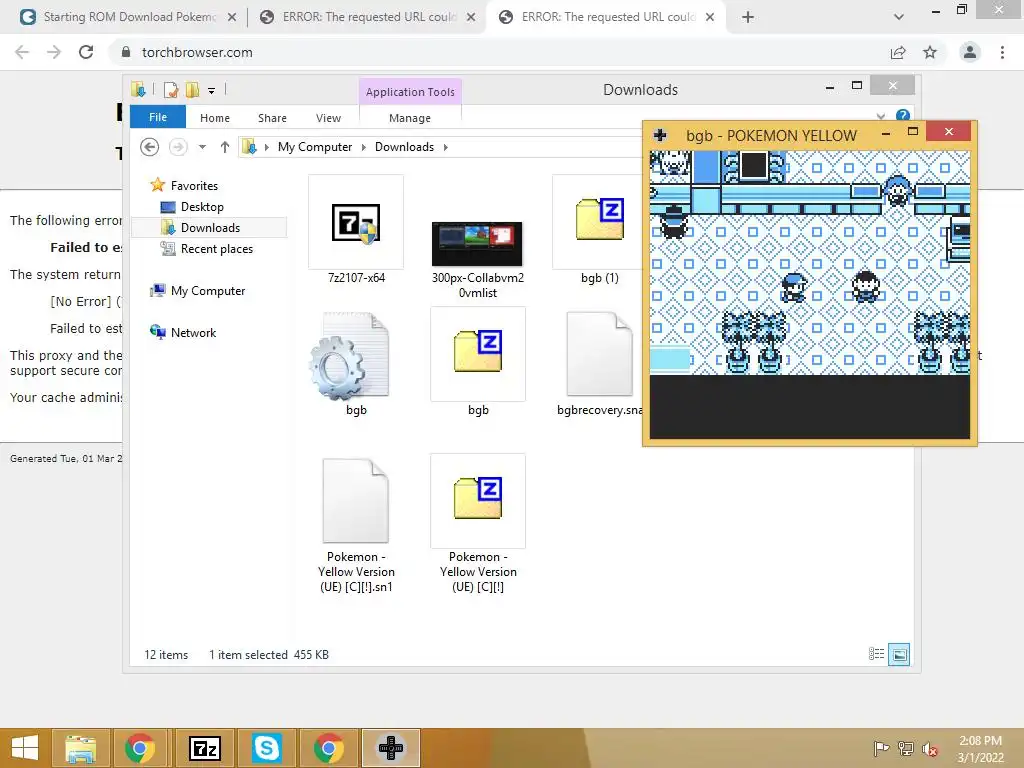Select the bgb (1) zip archive
1024x768 pixels.
pos(600,229)
